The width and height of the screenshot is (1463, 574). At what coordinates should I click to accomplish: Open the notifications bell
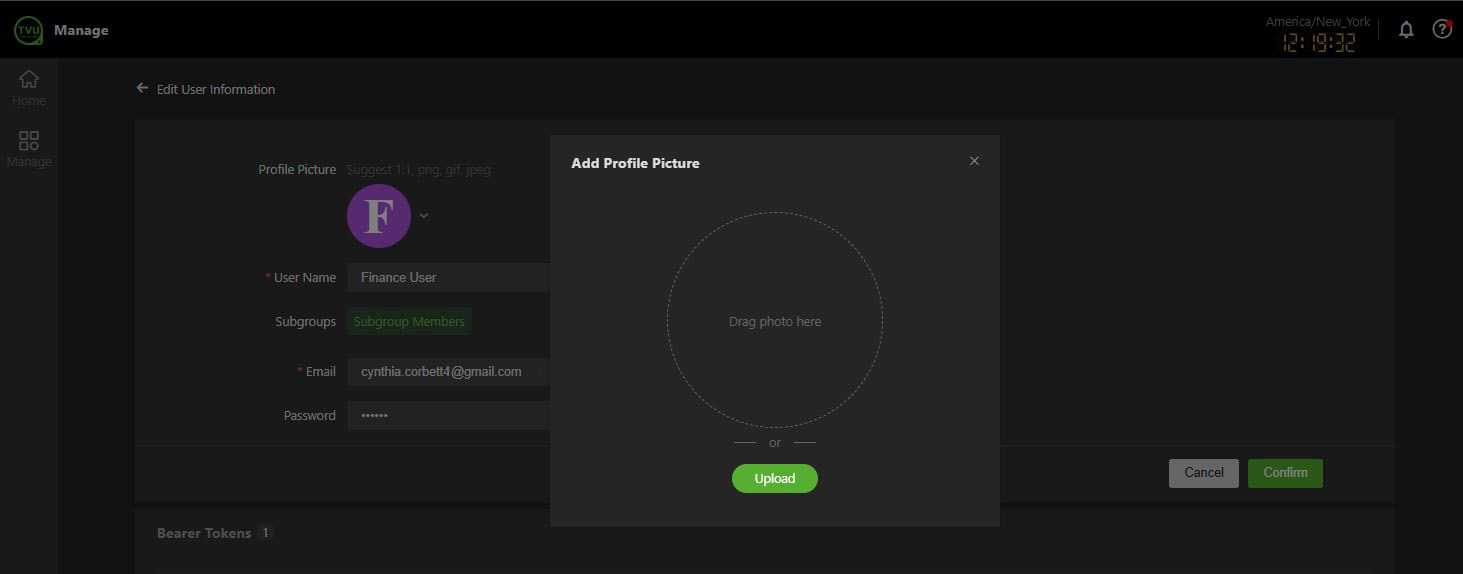tap(1406, 30)
